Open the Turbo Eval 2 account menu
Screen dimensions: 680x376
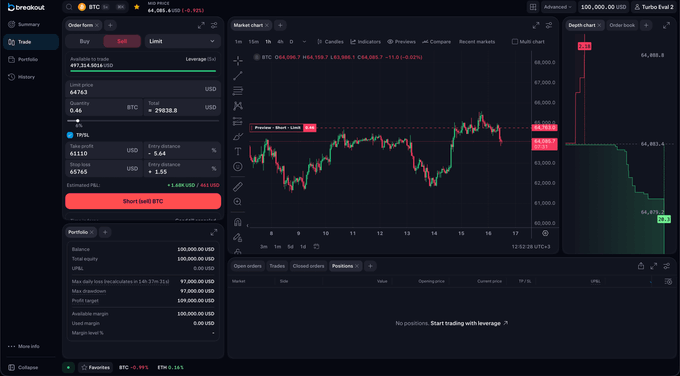654,7
